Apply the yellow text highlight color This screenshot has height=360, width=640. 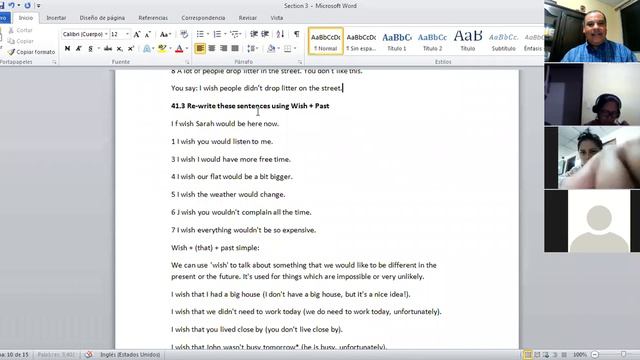pyautogui.click(x=162, y=49)
